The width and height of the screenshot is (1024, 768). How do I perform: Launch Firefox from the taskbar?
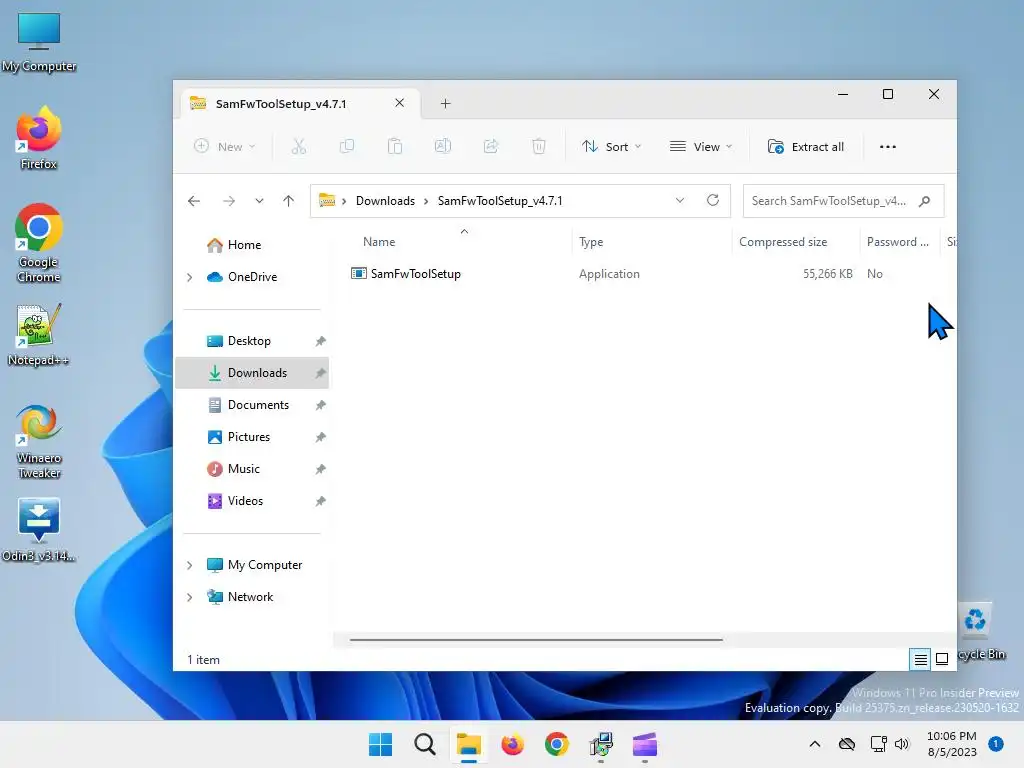[513, 744]
